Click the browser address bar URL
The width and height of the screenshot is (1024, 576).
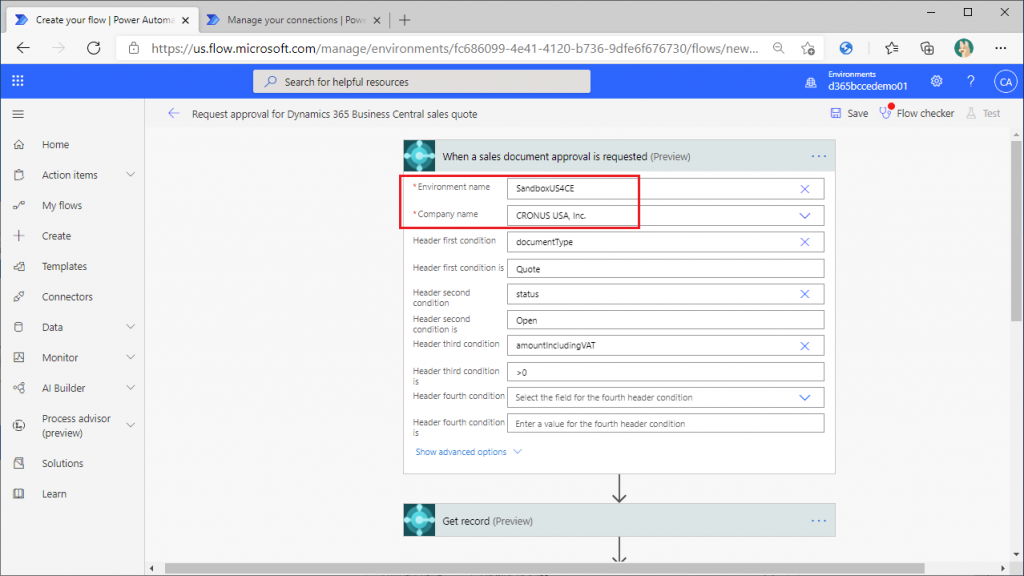point(455,48)
